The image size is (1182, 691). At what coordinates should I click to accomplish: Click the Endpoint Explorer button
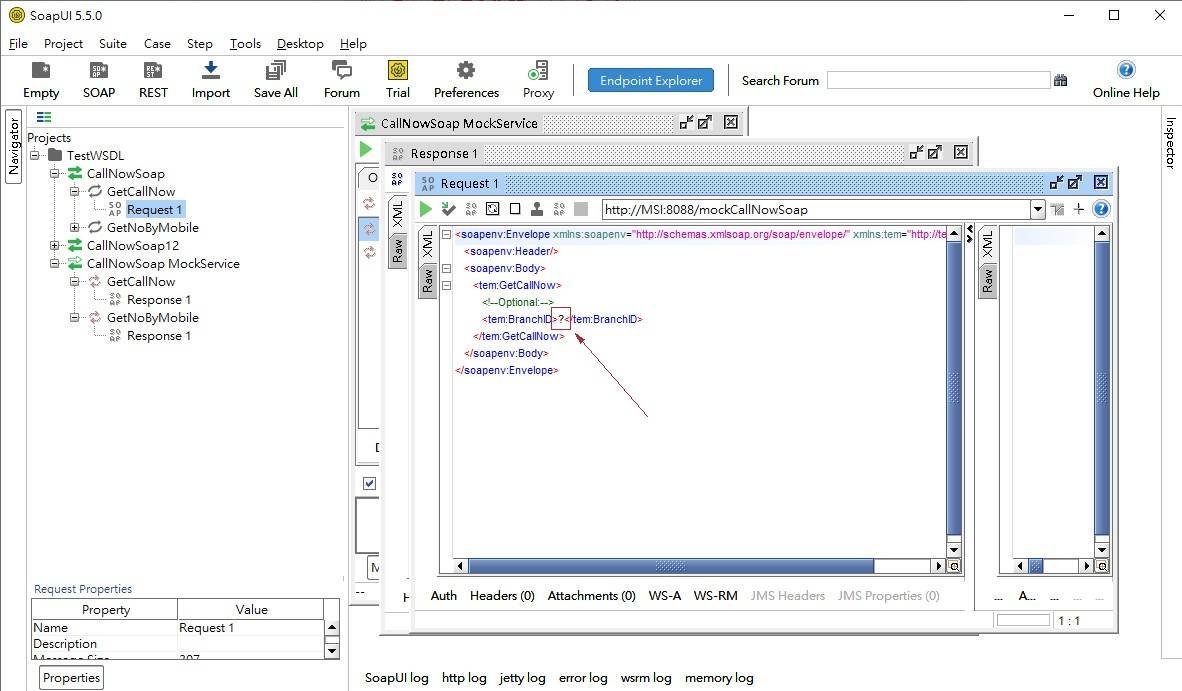coord(651,81)
